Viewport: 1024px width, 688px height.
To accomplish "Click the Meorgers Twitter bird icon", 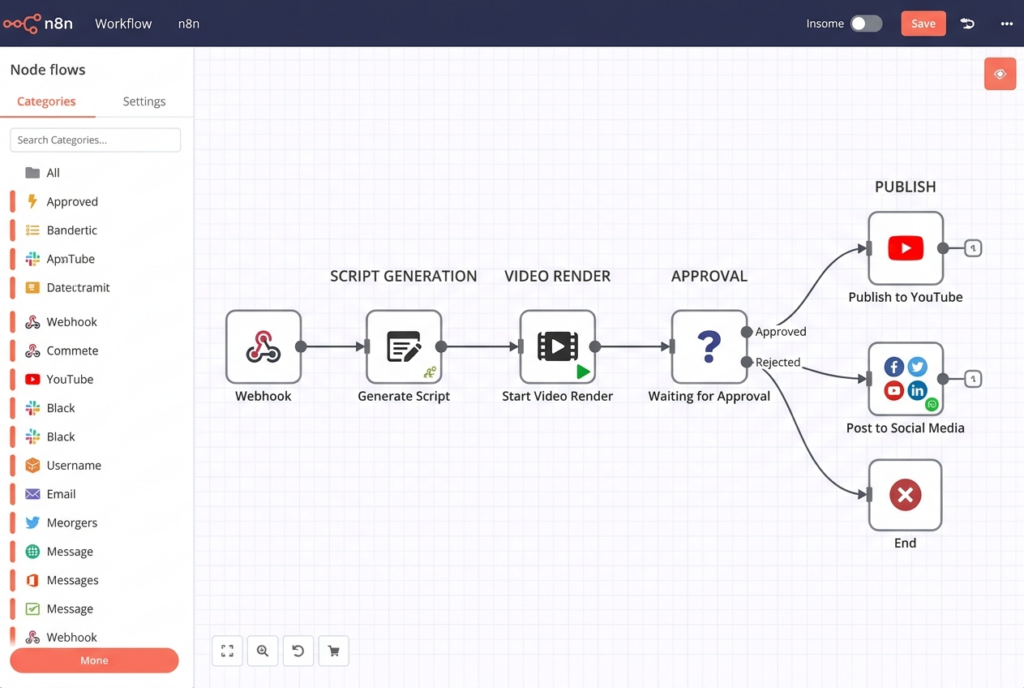I will pyautogui.click(x=32, y=523).
